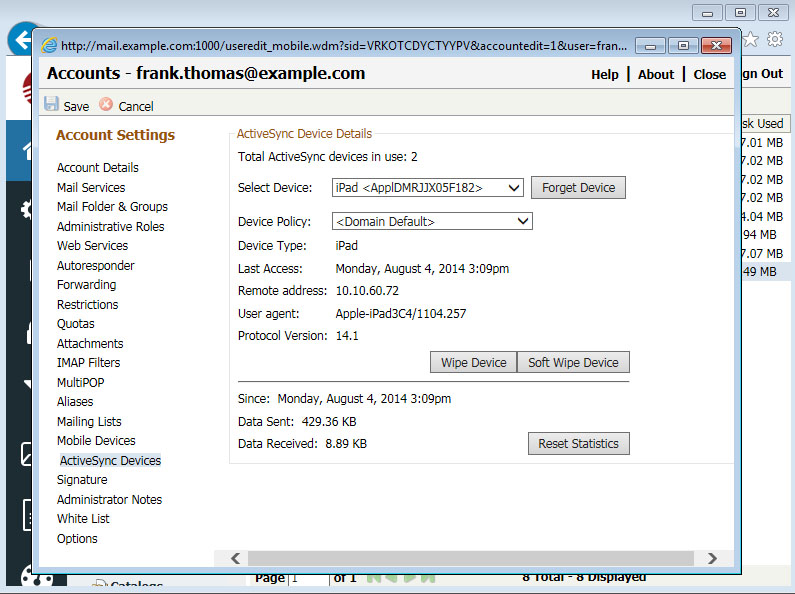Click the Save disk icon
The width and height of the screenshot is (795, 594).
(x=51, y=105)
